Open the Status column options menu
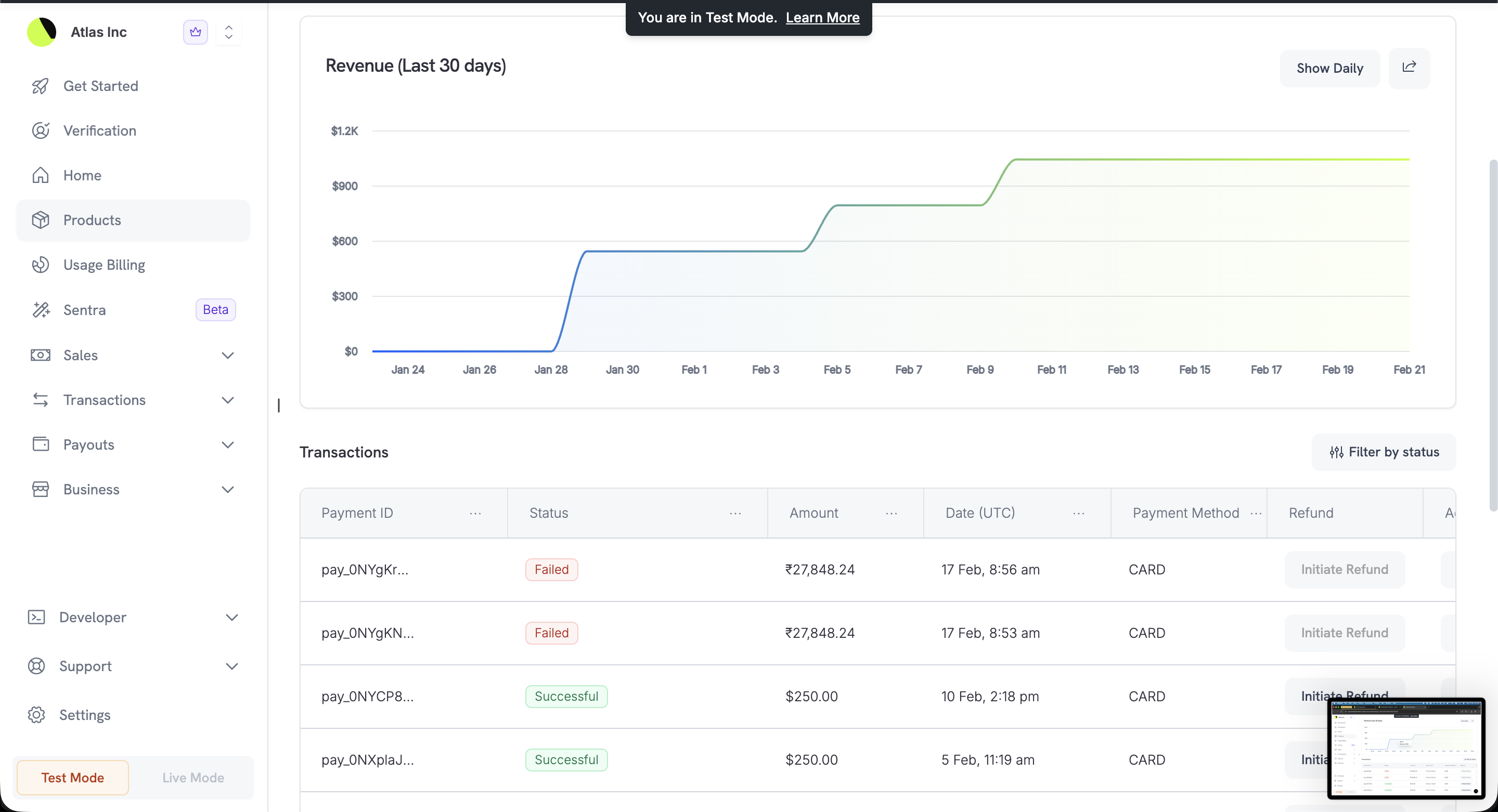The height and width of the screenshot is (812, 1498). pyautogui.click(x=735, y=513)
